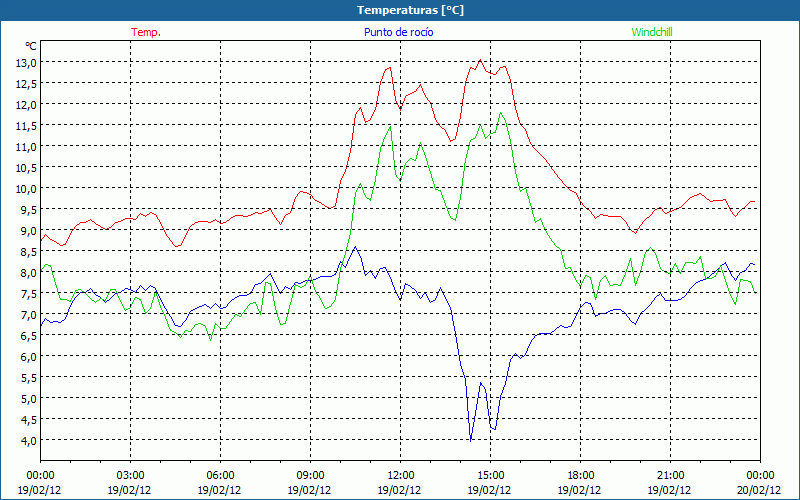Click the '5,5' y-axis value
The image size is (800, 500).
pos(29,378)
